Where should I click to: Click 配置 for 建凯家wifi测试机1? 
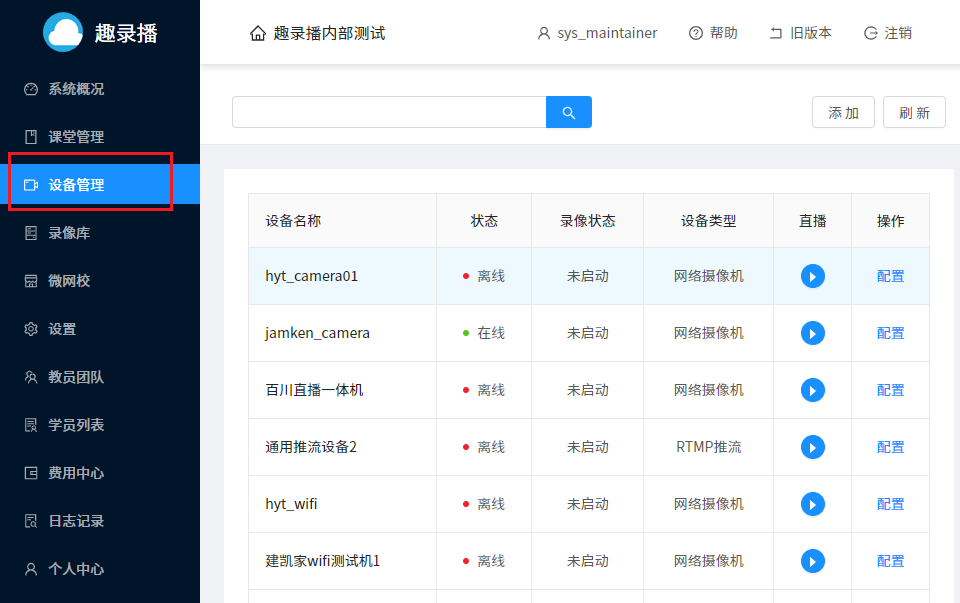pyautogui.click(x=890, y=561)
